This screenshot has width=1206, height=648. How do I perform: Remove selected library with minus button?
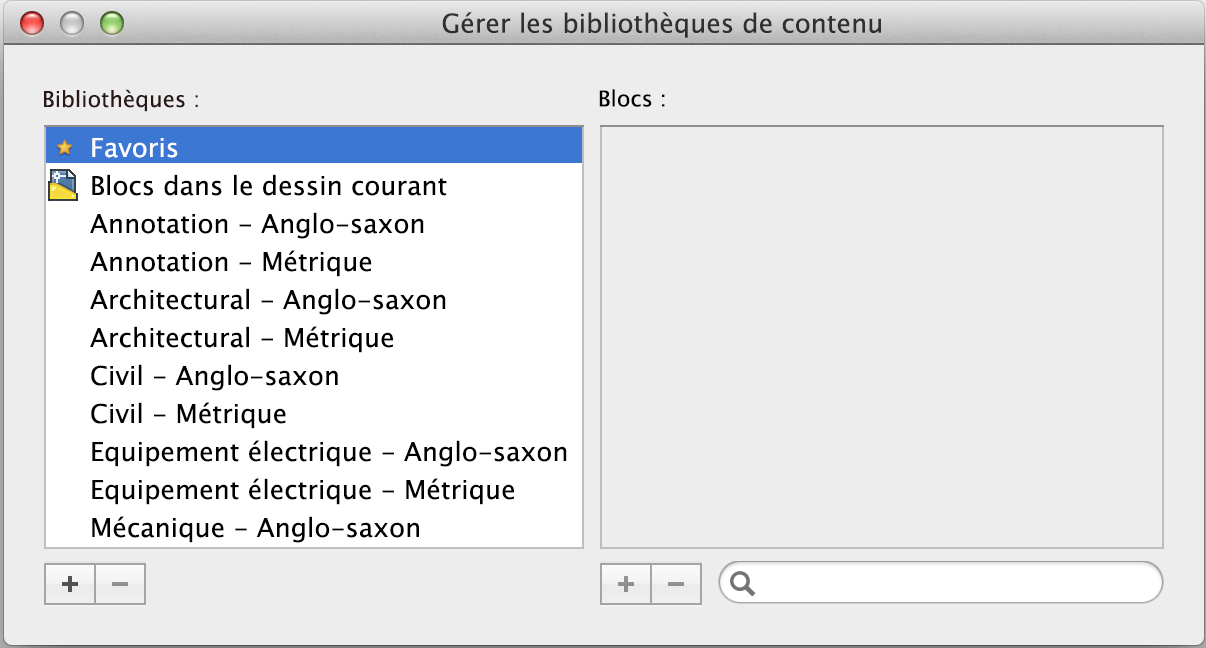pyautogui.click(x=120, y=585)
